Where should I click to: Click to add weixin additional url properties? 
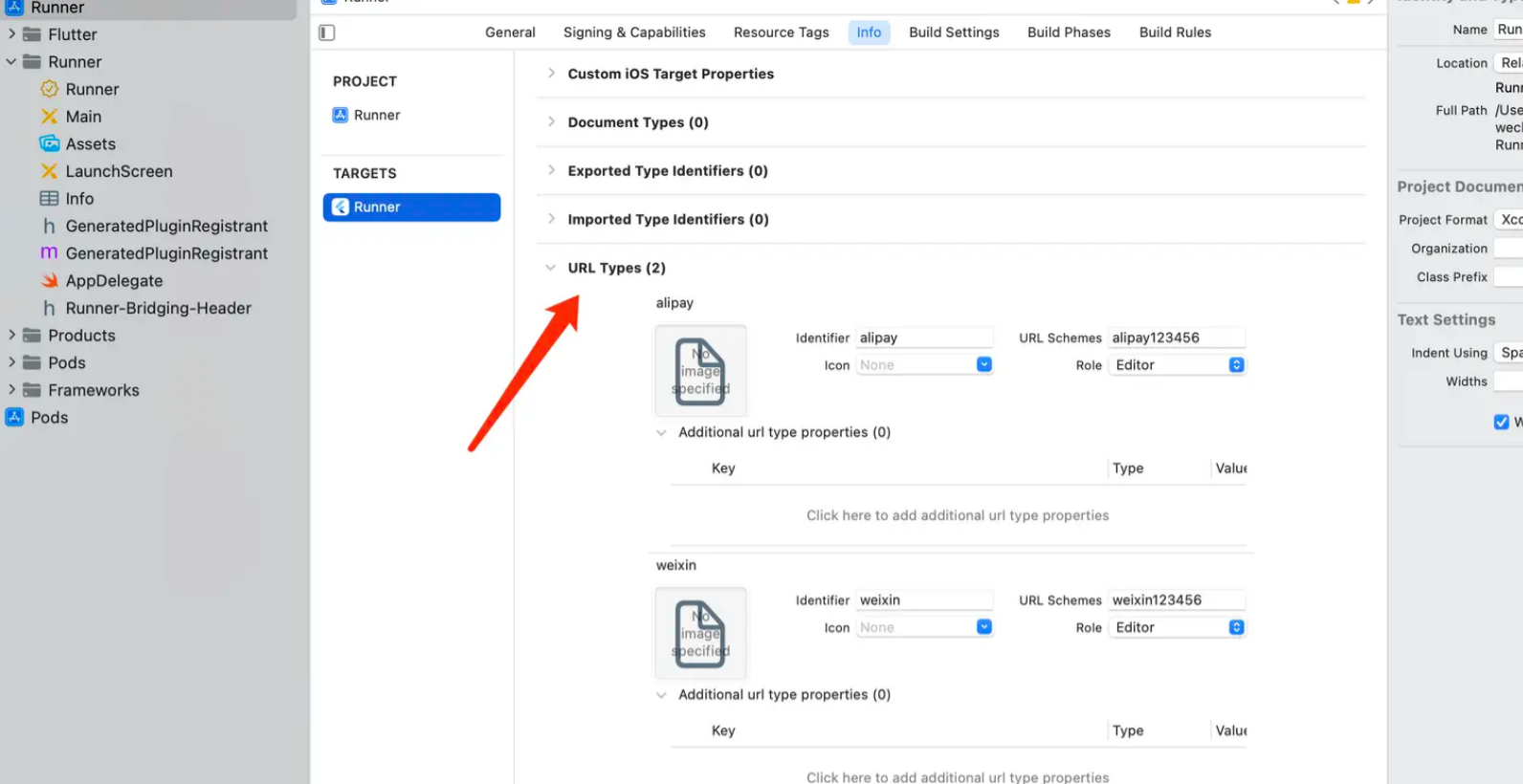[x=958, y=776]
